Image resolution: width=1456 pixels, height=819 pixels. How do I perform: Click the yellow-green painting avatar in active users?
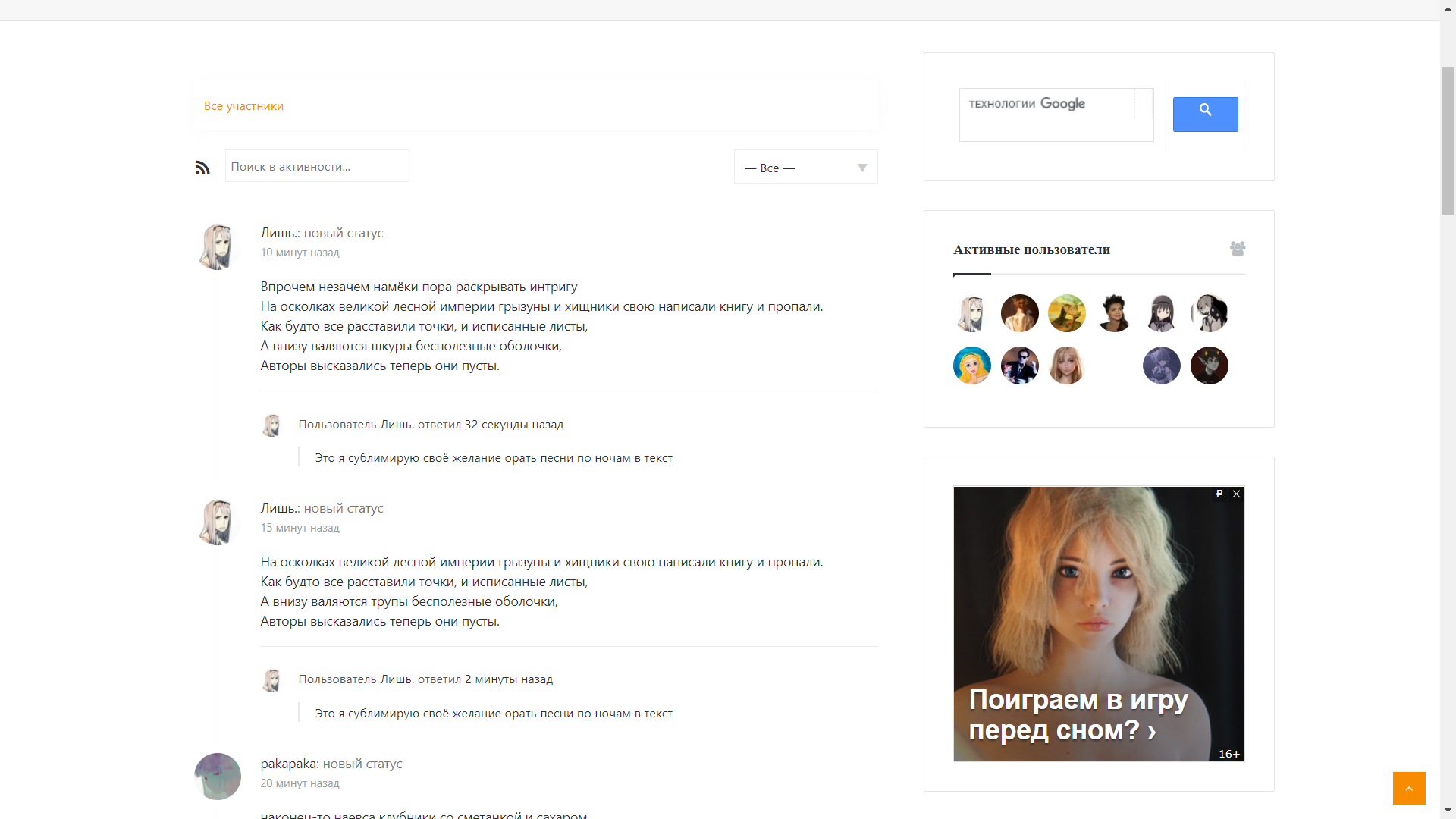click(1066, 313)
